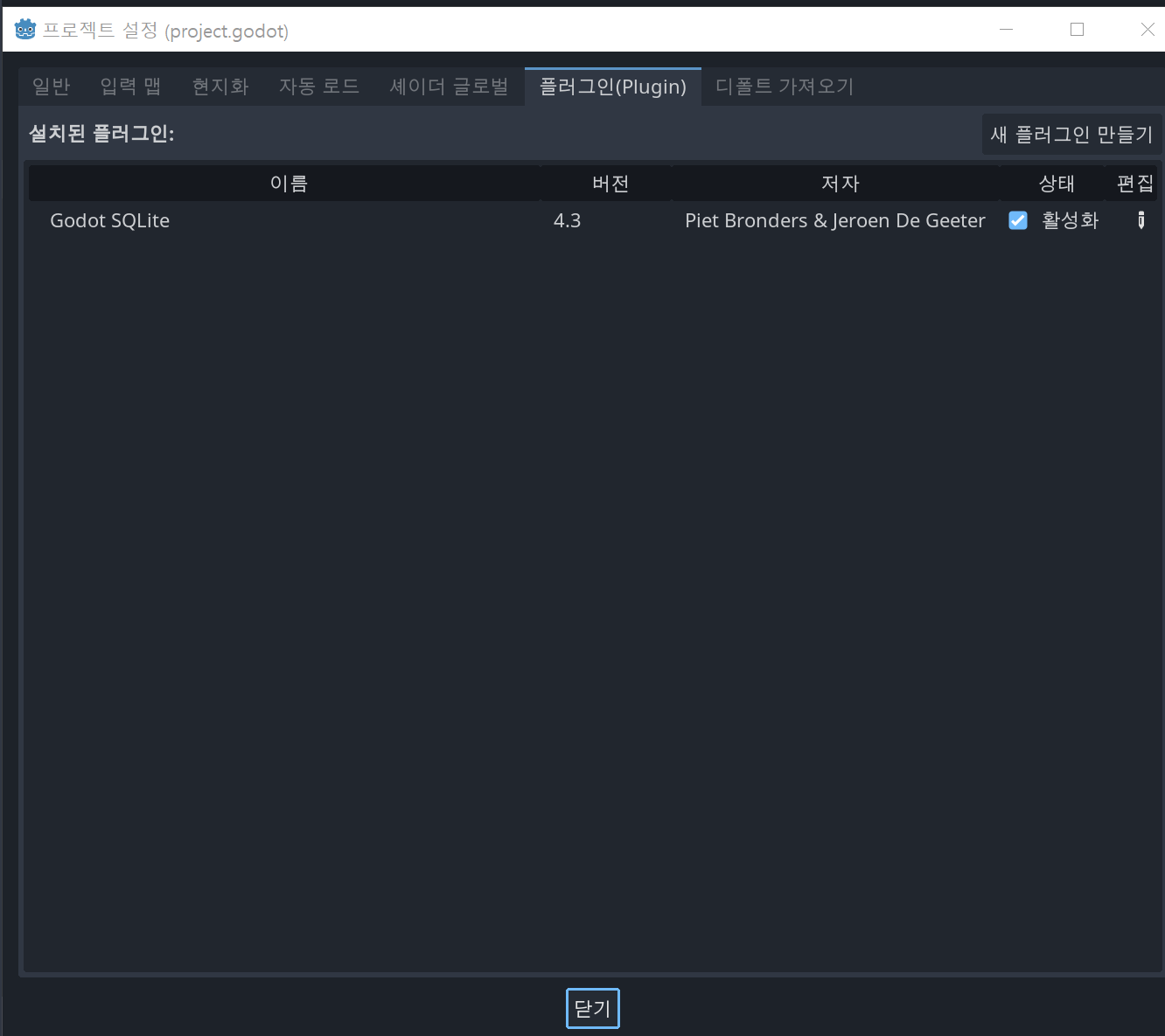Image resolution: width=1165 pixels, height=1036 pixels.
Task: Click the 편집 column header
Action: (1134, 184)
